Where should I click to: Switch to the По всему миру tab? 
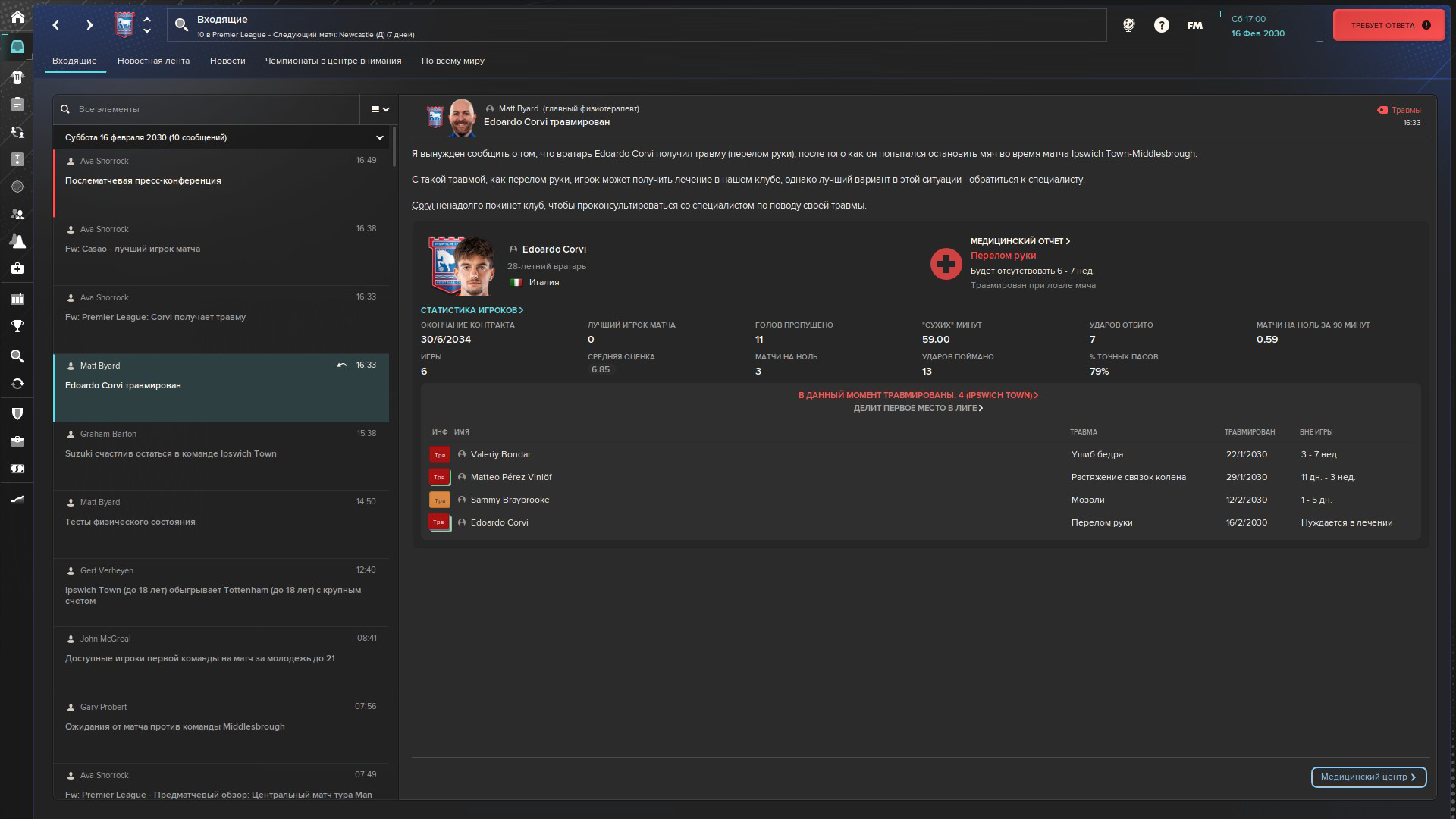point(453,61)
